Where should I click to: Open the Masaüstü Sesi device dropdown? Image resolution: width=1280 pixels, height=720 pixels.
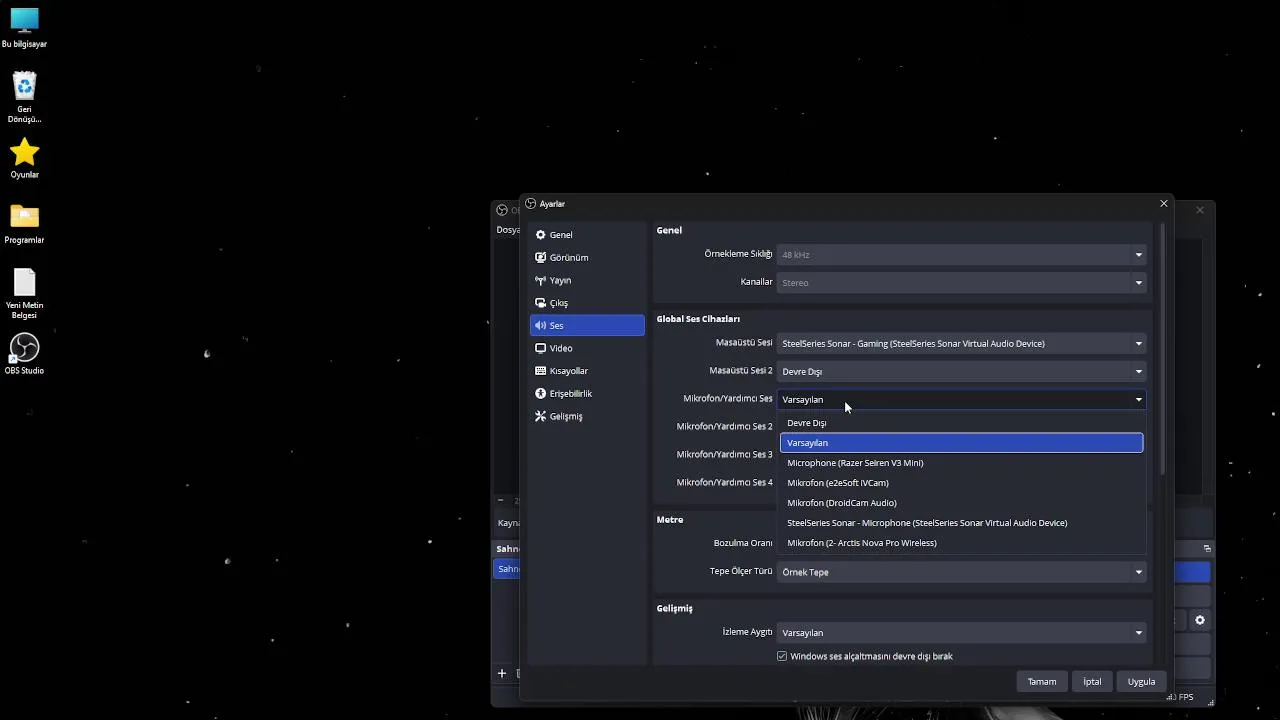(961, 344)
